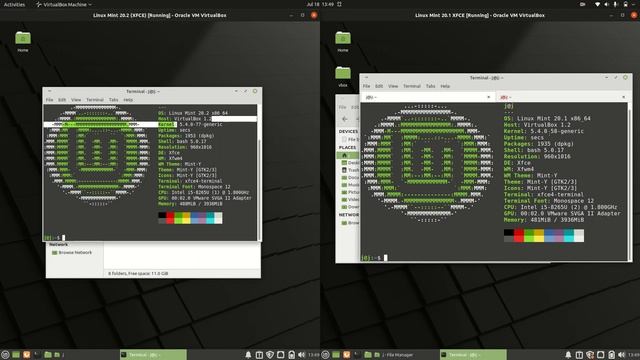Close second tab in Mint 20.1 terminal
640x360 pixels.
[x=623, y=97]
